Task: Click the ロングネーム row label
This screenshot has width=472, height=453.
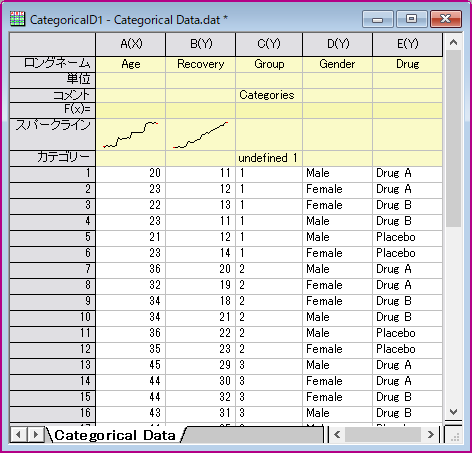Action: pos(53,64)
